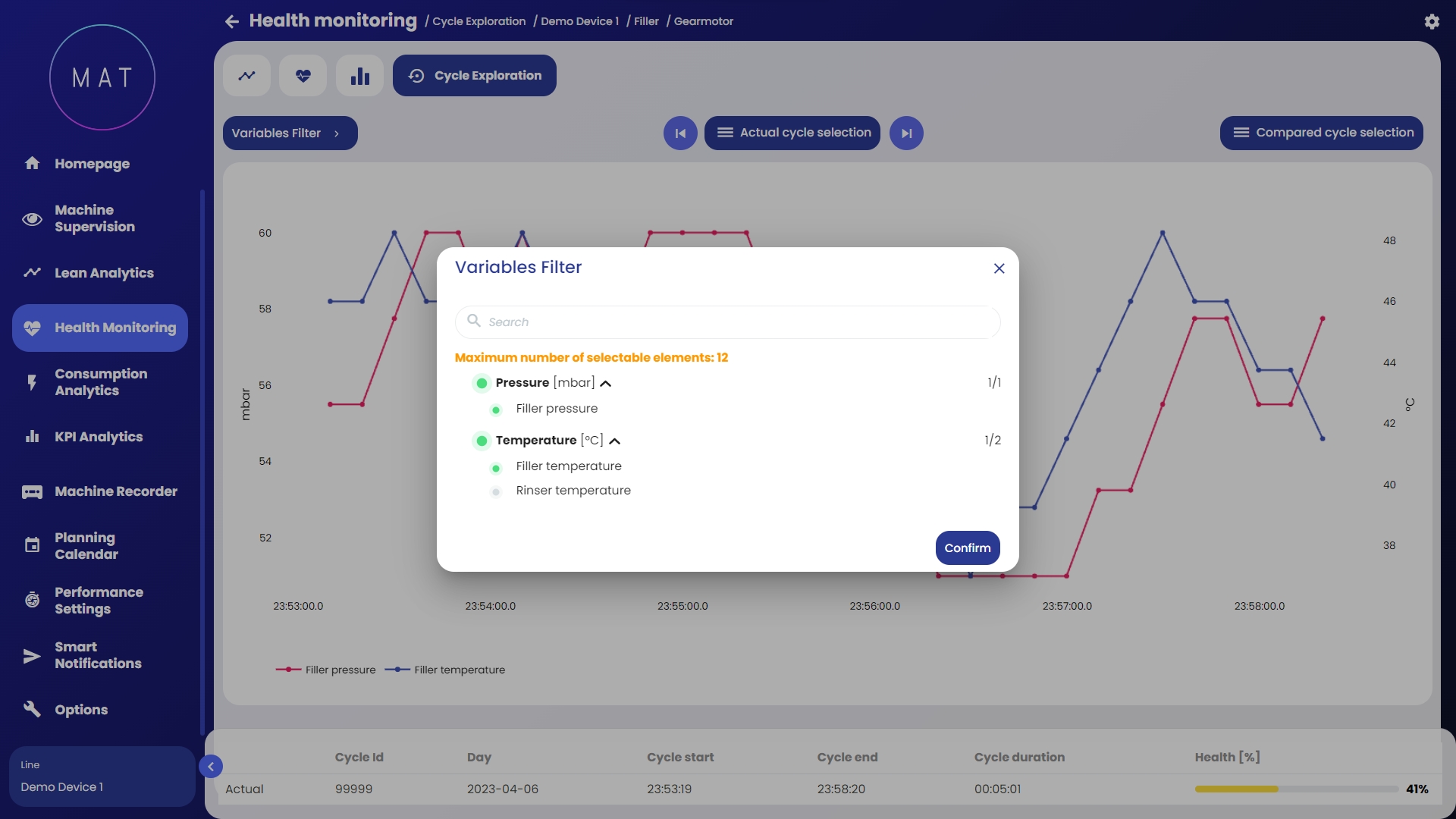Image resolution: width=1456 pixels, height=819 pixels.
Task: Open the Compared cycle selection dropdown
Action: pyautogui.click(x=1321, y=133)
